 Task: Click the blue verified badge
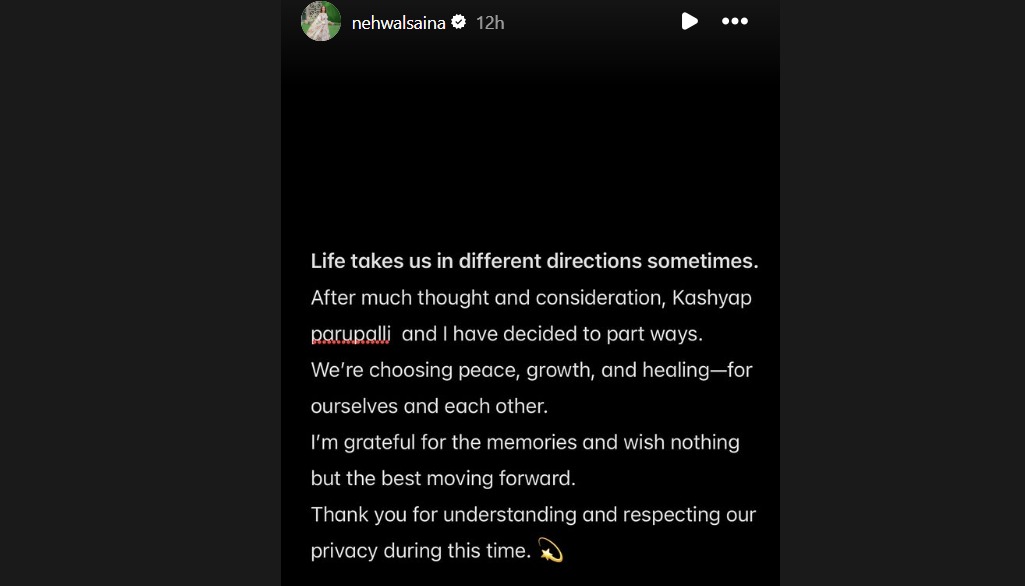coord(458,21)
